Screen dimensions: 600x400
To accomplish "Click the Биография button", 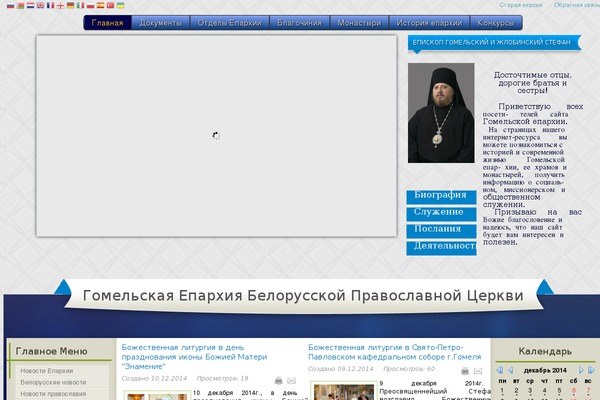I will point(441,197).
